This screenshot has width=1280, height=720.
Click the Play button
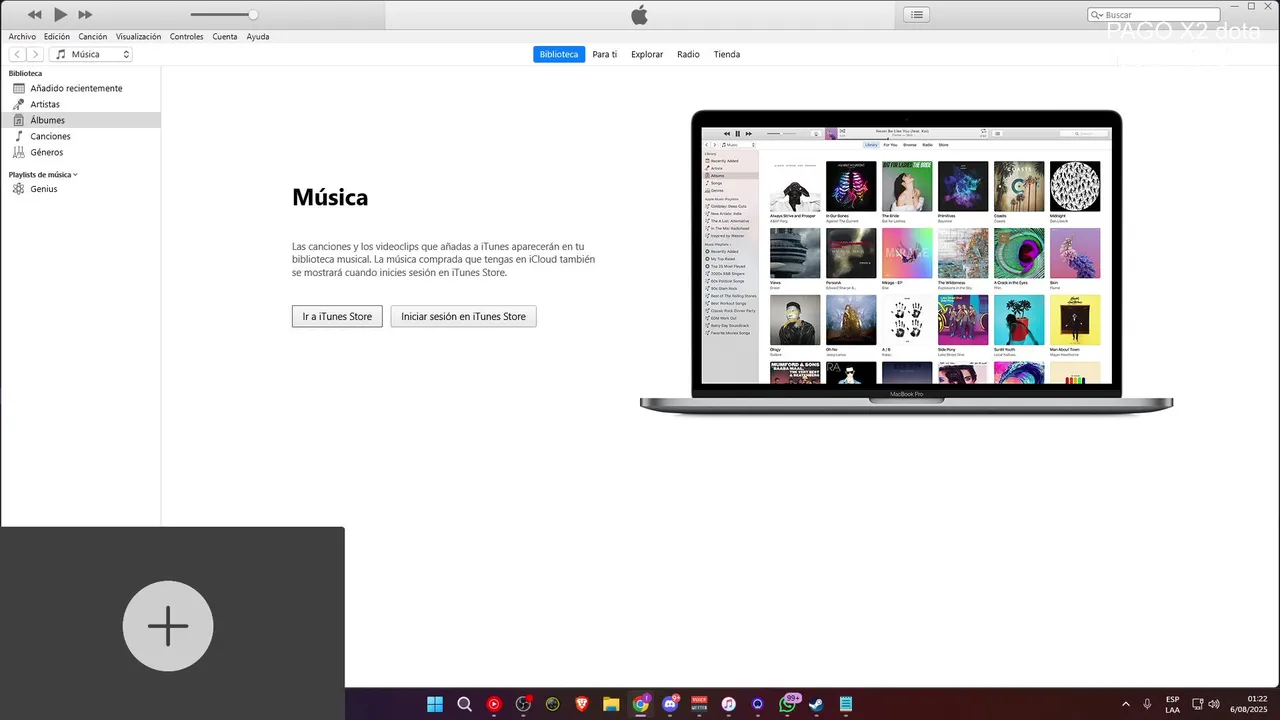point(60,15)
